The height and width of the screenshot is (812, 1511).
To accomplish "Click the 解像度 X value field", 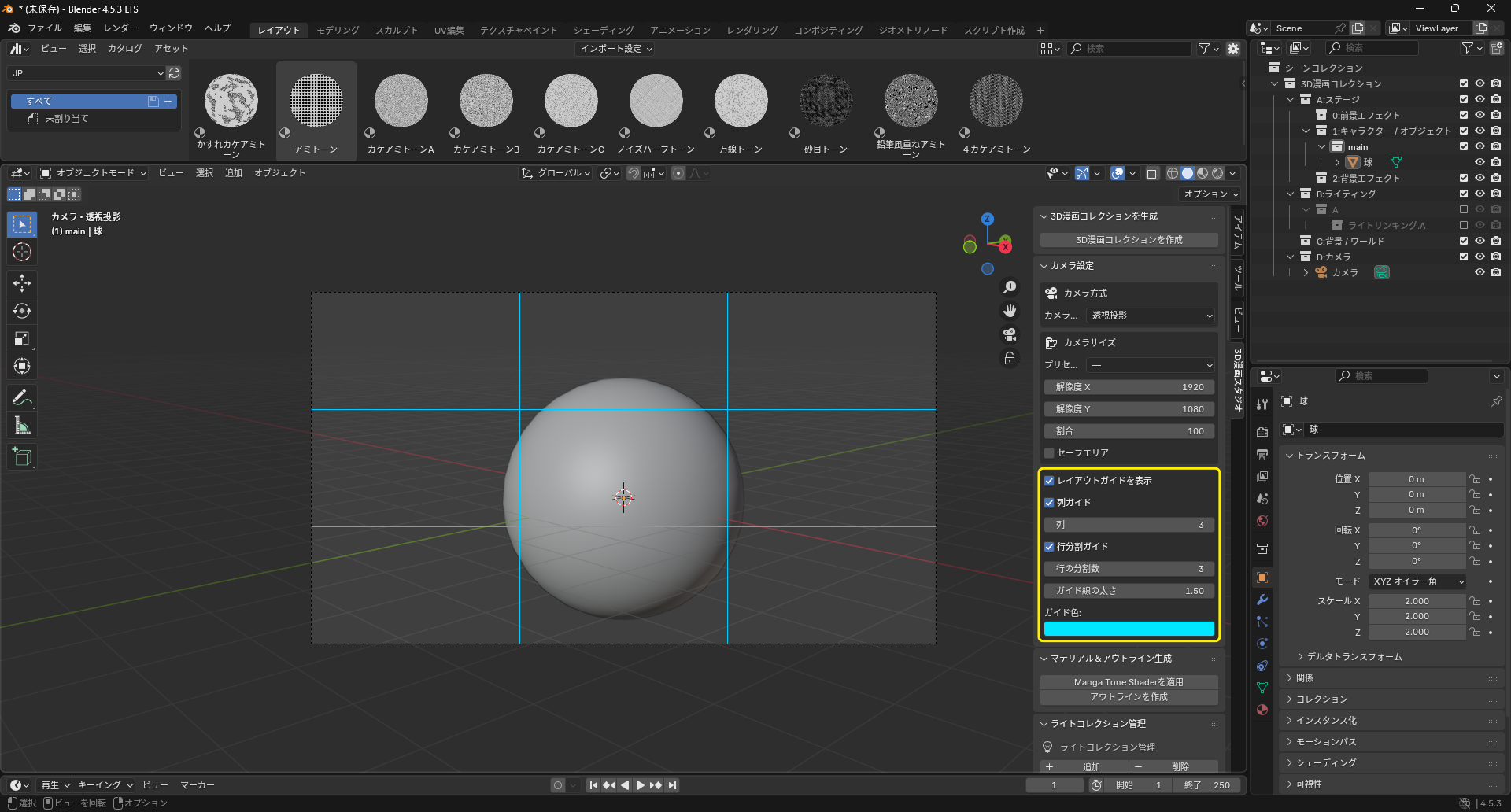I will [x=1129, y=387].
